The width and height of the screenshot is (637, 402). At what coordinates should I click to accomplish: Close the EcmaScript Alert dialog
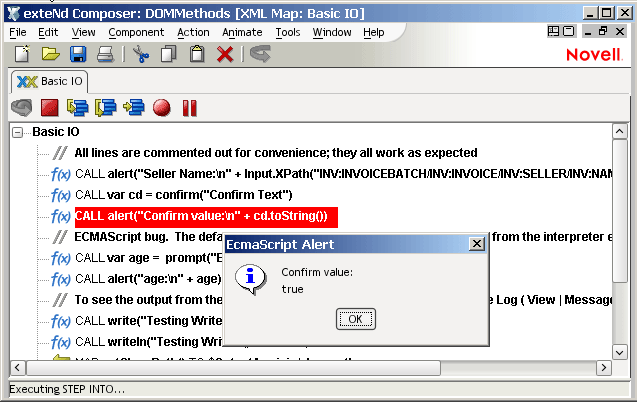pos(477,244)
